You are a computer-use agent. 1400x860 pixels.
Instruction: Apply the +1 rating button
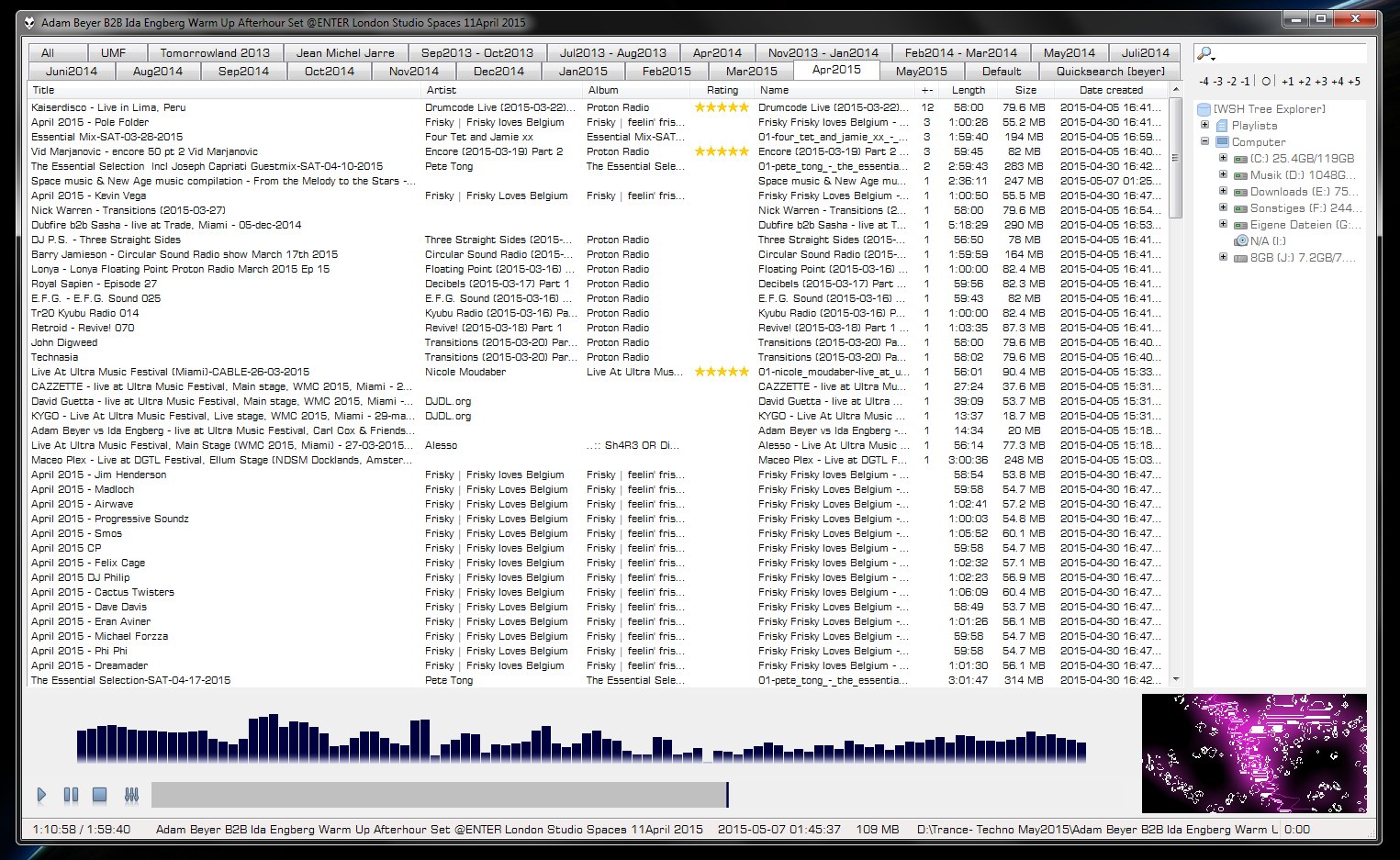point(1288,82)
